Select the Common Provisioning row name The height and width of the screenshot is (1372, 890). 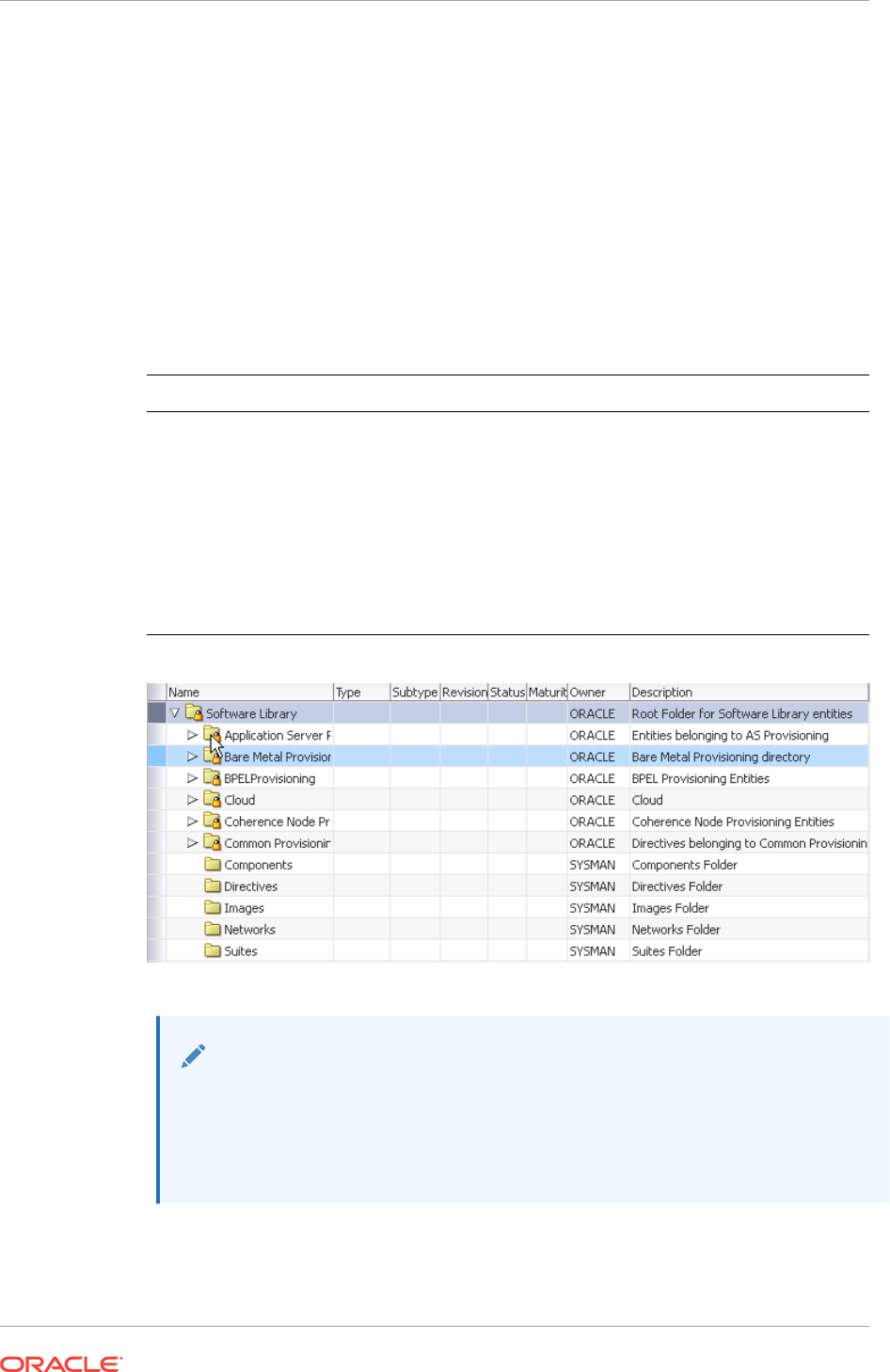pos(278,844)
